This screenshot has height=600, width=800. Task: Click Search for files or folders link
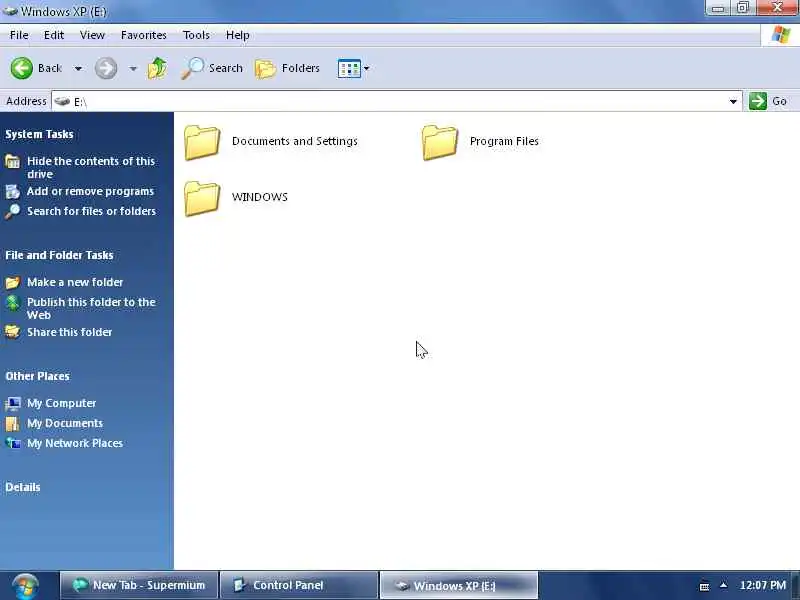point(91,211)
